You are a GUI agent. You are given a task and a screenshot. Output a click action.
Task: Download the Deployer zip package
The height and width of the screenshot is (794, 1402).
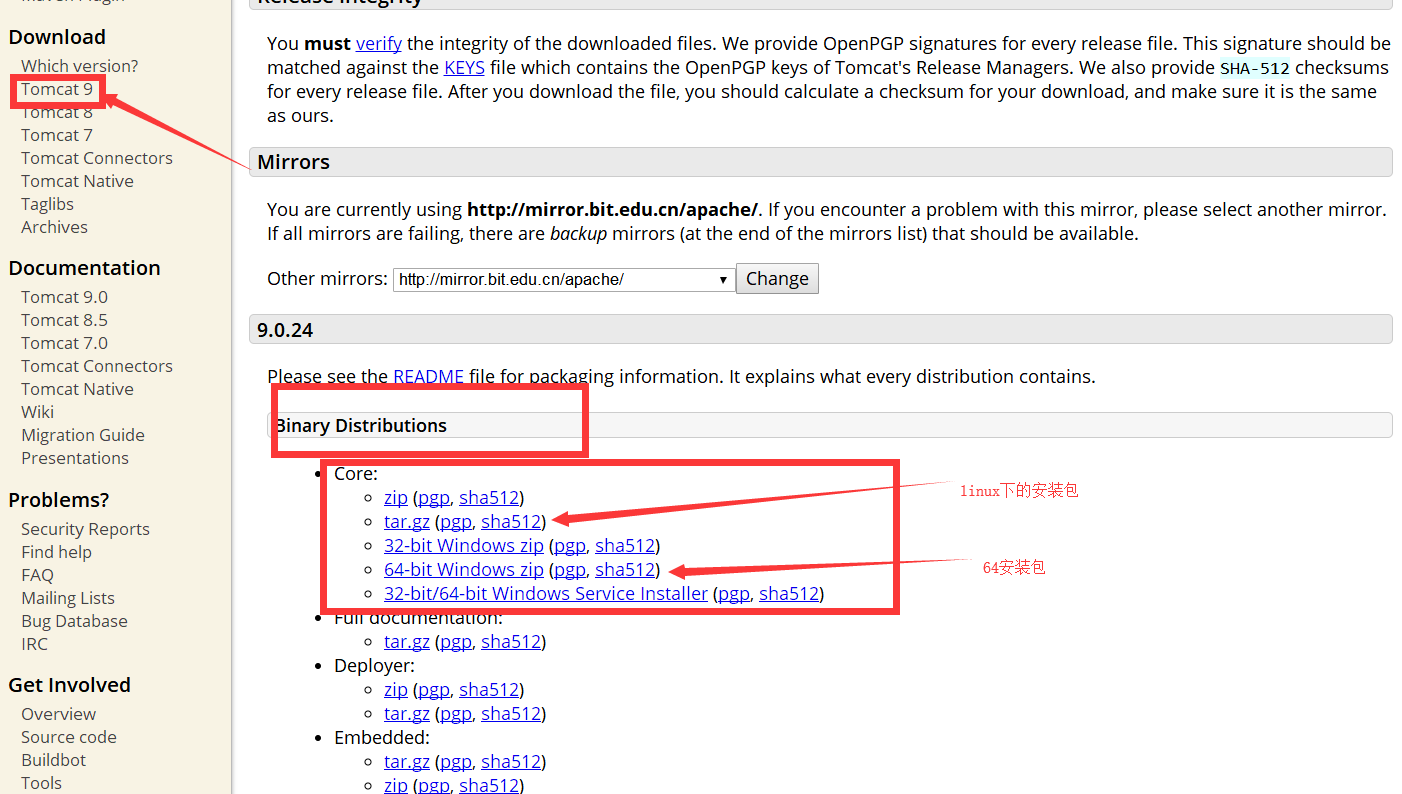coord(396,689)
